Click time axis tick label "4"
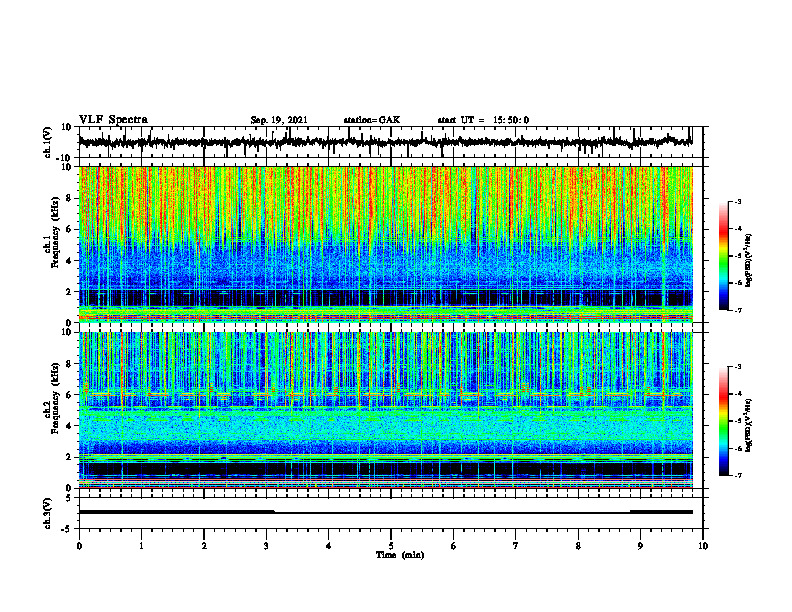The width and height of the screenshot is (792, 612). pyautogui.click(x=329, y=546)
